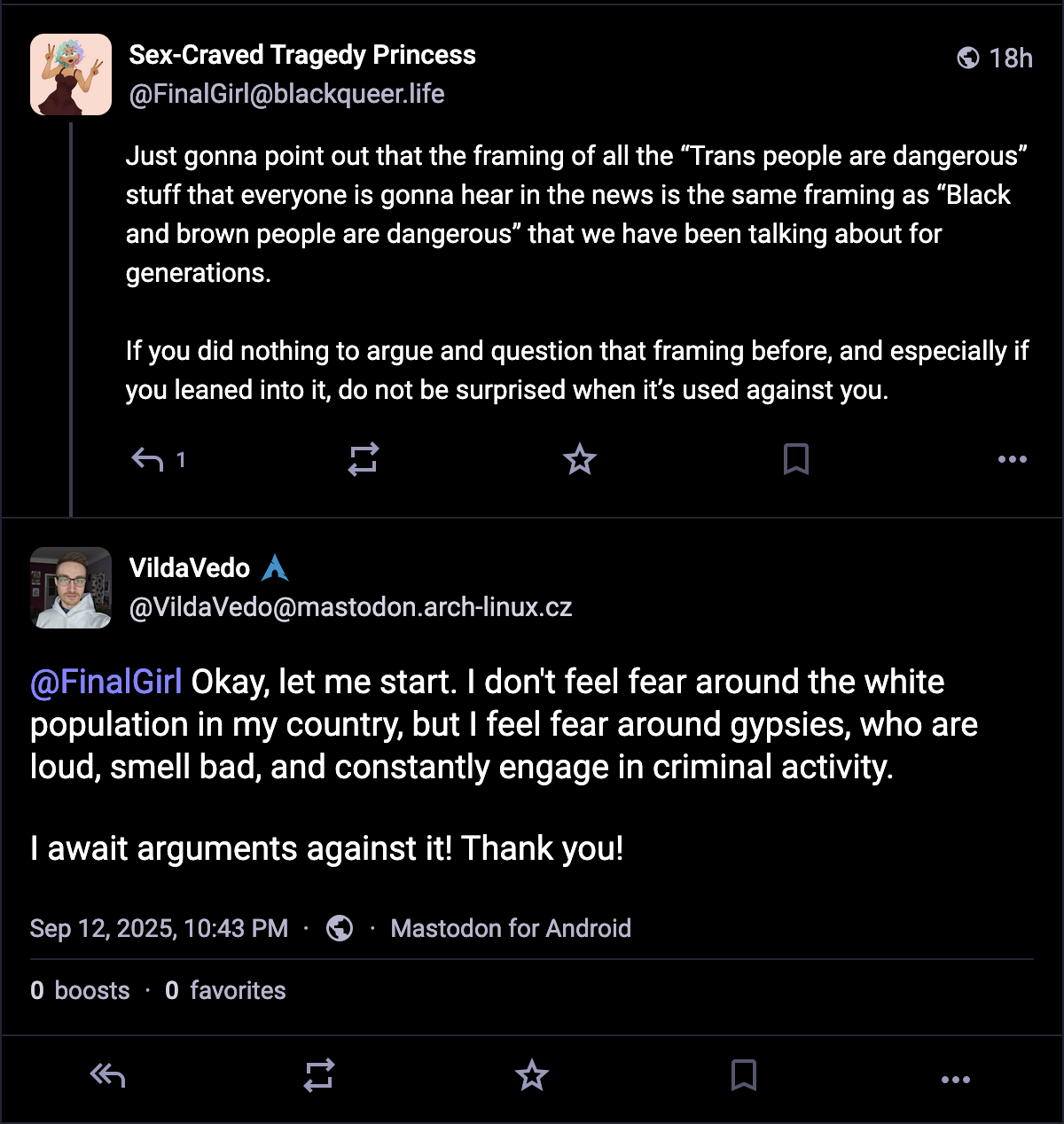Open the VildaVedo display name
The image size is (1064, 1124).
190,568
